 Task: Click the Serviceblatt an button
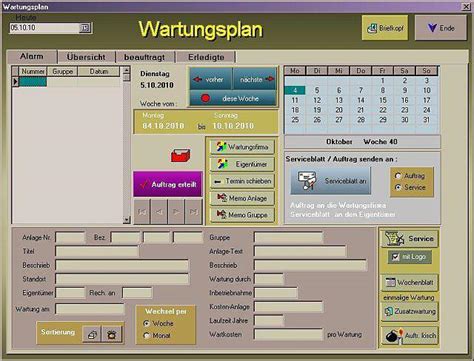330,181
